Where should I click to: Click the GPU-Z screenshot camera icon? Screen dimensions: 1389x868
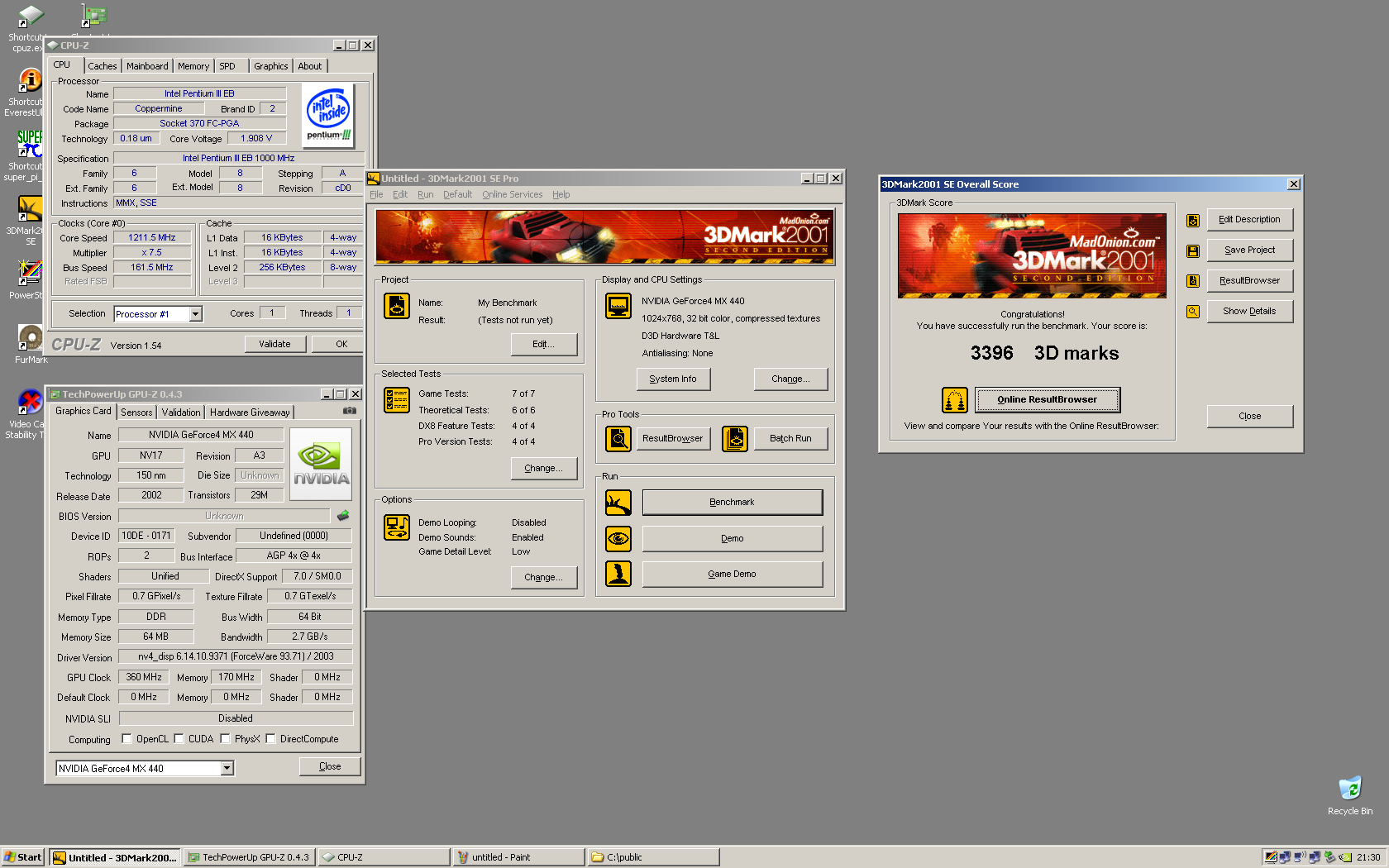pyautogui.click(x=350, y=411)
